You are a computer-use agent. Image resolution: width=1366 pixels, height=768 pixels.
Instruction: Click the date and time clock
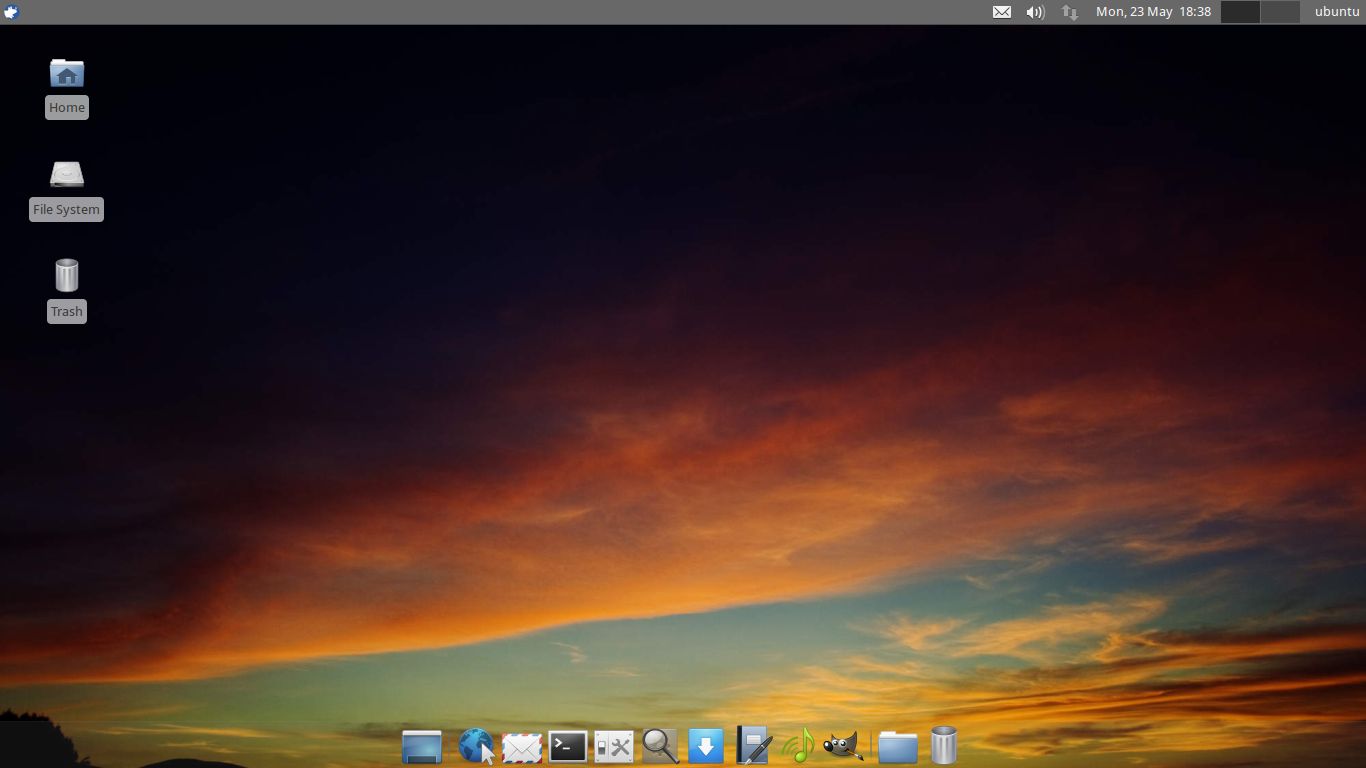pos(1153,12)
